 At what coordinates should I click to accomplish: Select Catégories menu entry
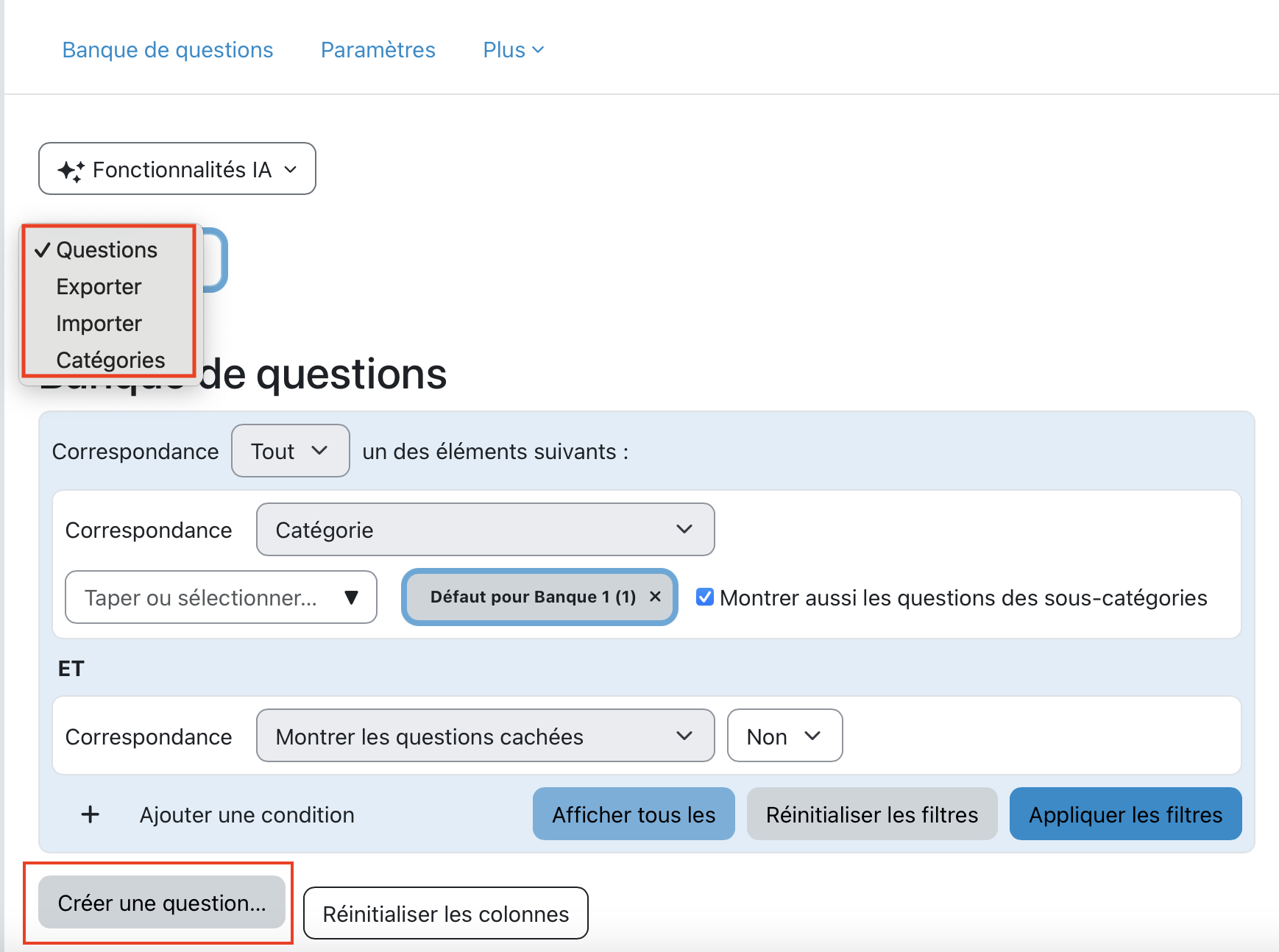click(110, 360)
